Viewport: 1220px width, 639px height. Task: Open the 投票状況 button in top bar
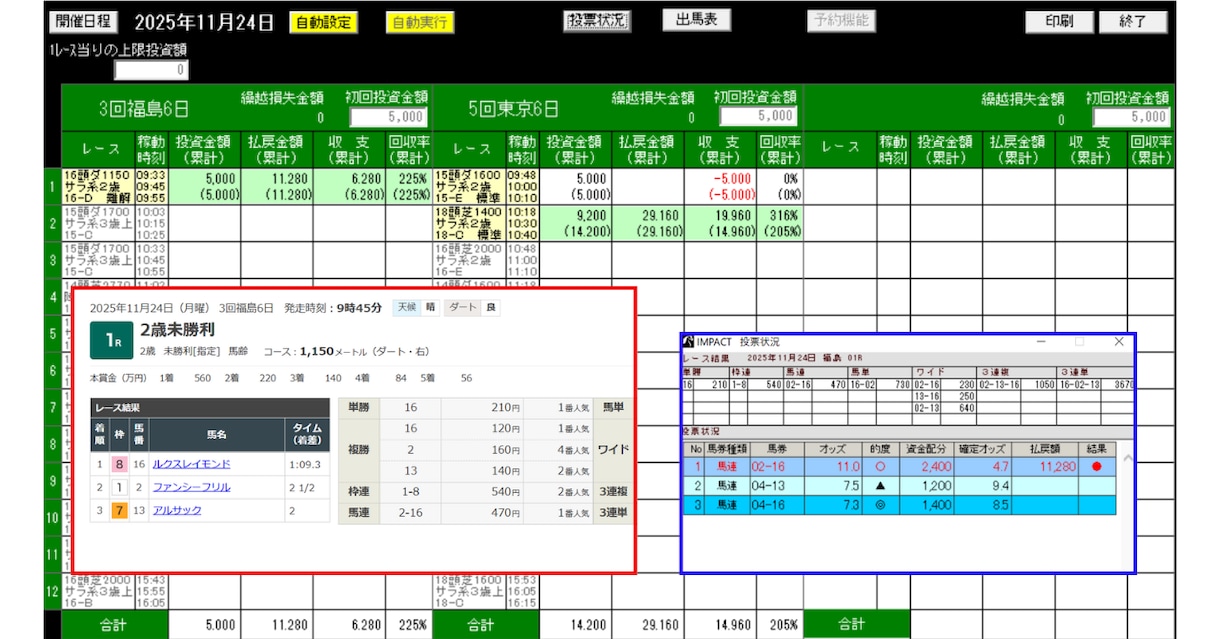[x=598, y=21]
